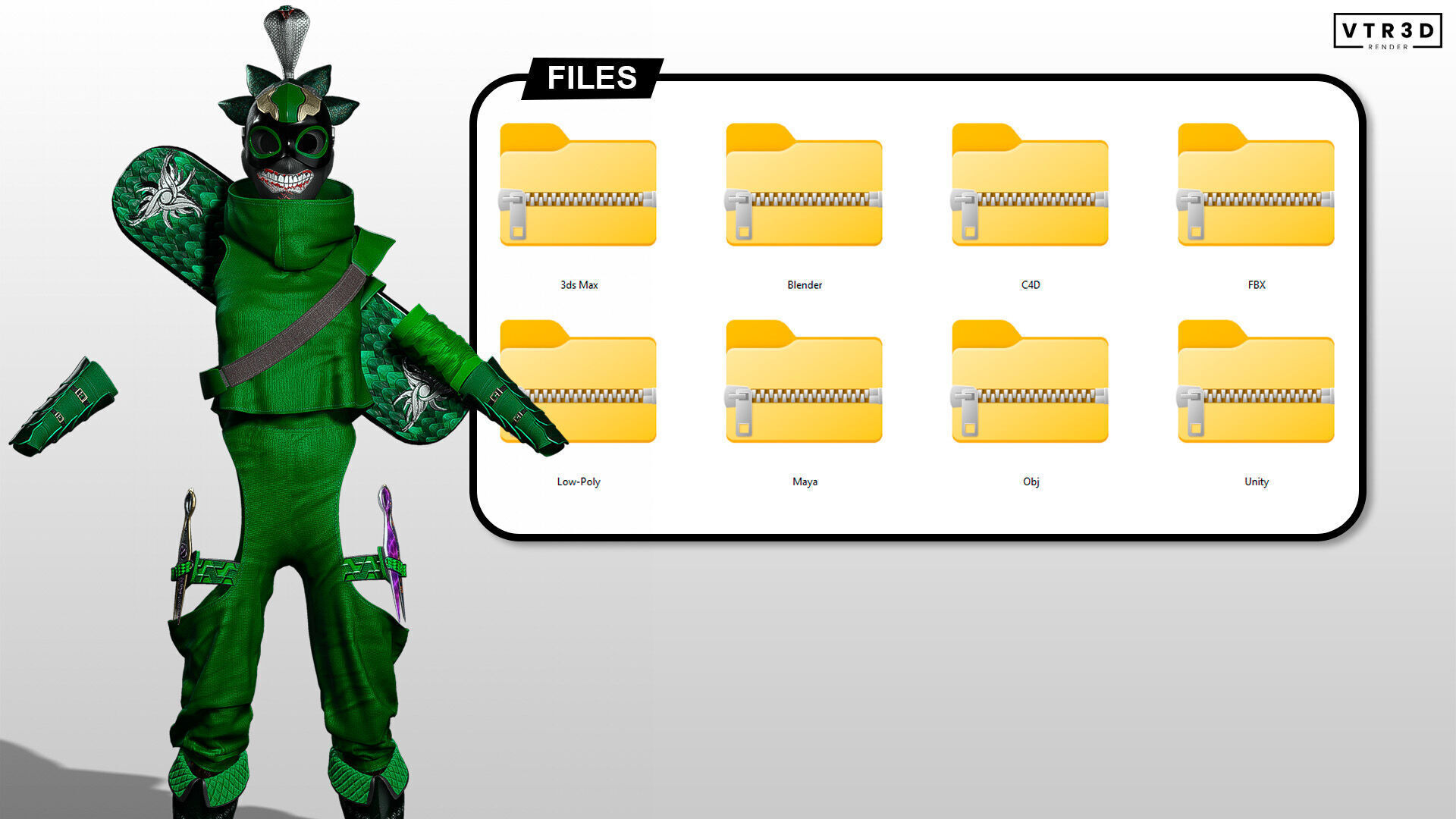Open the Blender zip folder icon
Image resolution: width=1456 pixels, height=819 pixels.
pyautogui.click(x=804, y=186)
